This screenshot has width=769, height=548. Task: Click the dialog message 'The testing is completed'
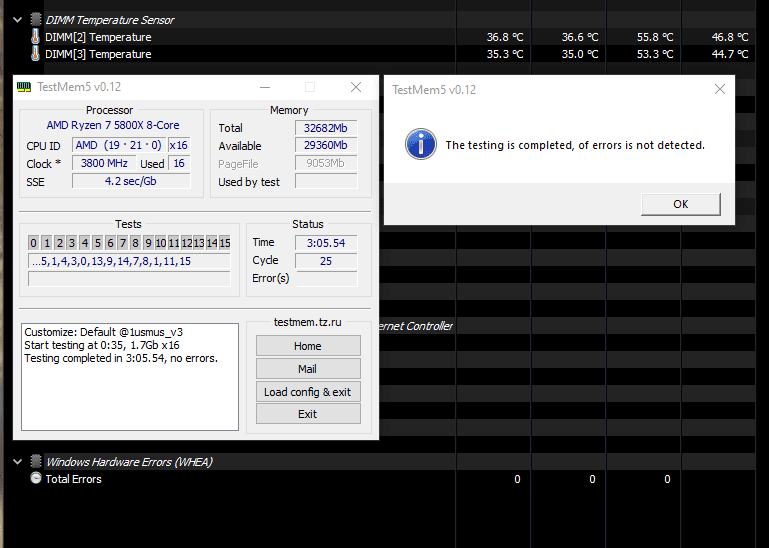pos(575,145)
